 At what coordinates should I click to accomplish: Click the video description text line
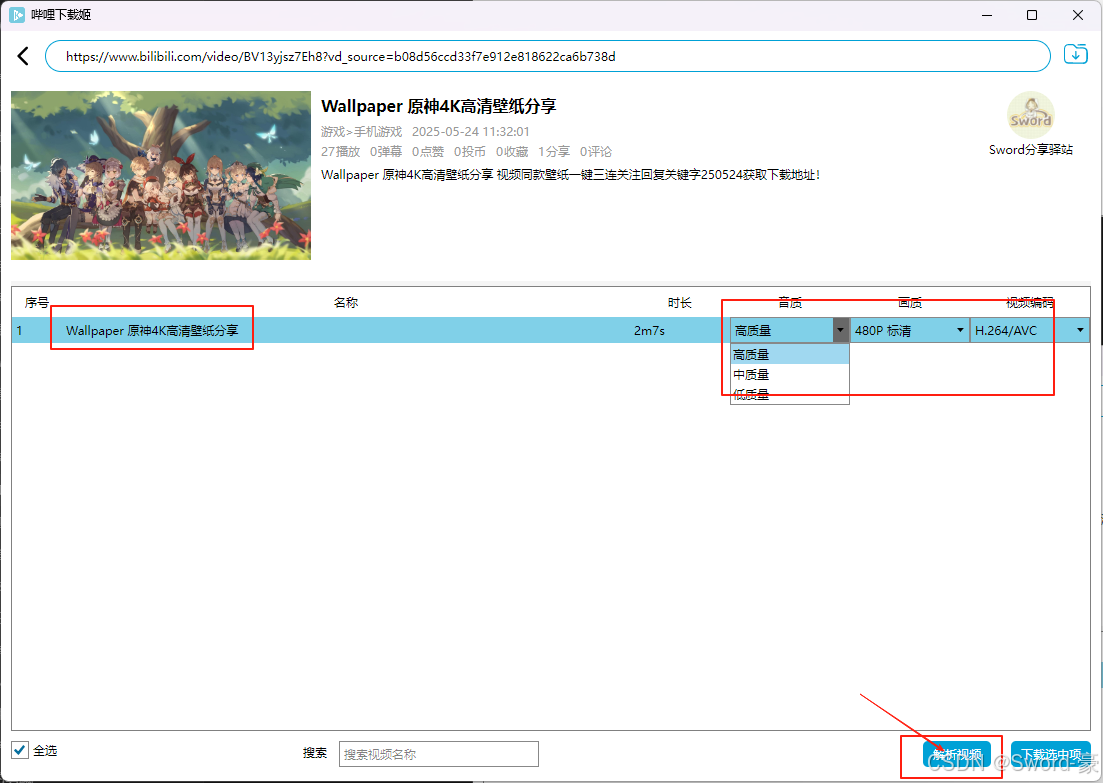click(x=570, y=174)
